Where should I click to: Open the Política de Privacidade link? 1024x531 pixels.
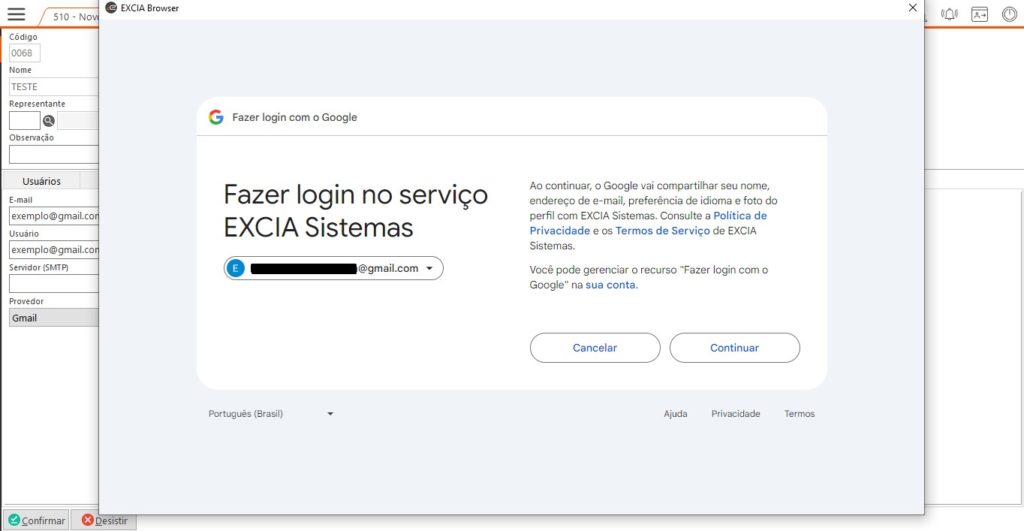pos(648,223)
